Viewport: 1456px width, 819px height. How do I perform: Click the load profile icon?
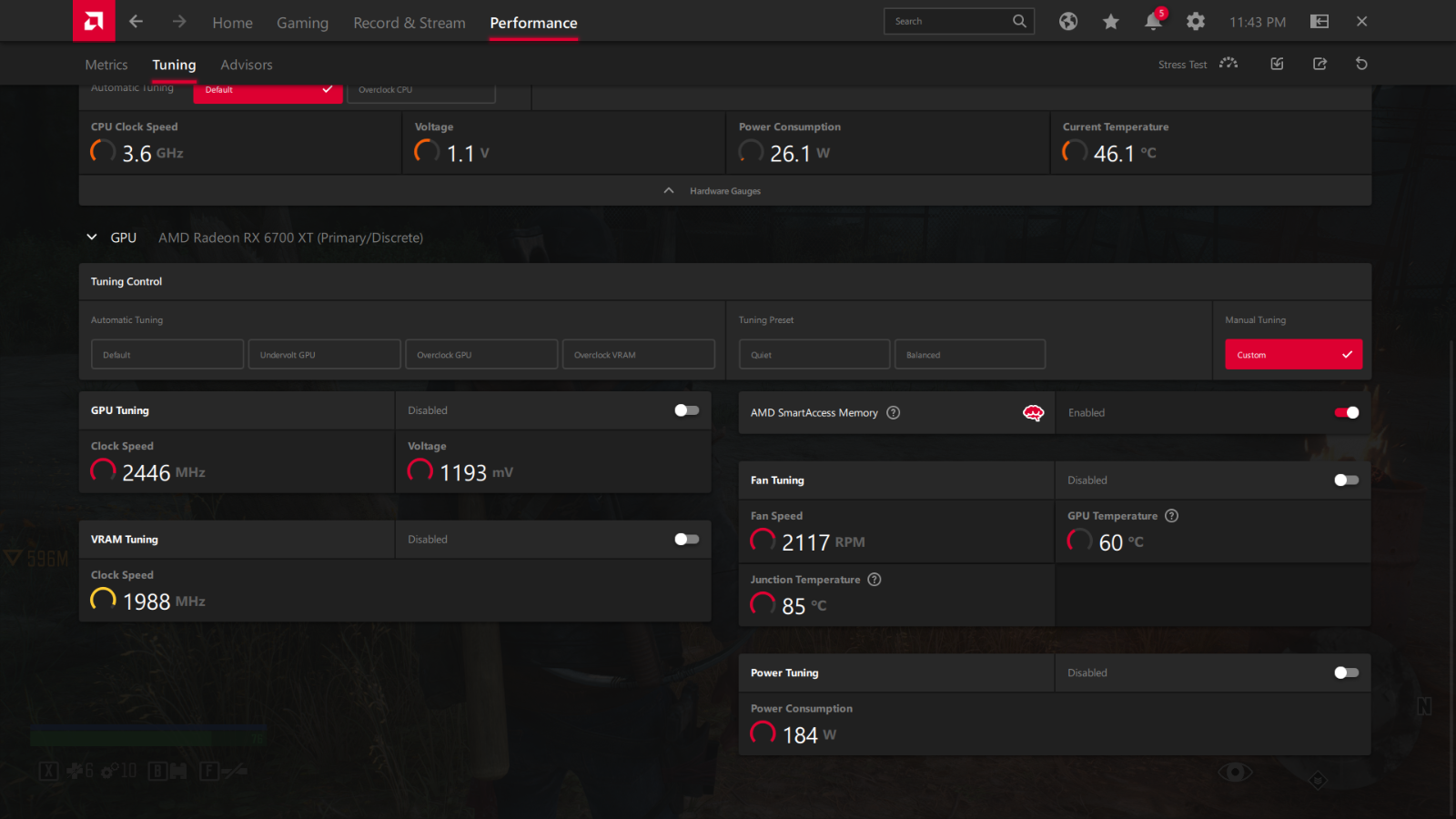point(1277,64)
